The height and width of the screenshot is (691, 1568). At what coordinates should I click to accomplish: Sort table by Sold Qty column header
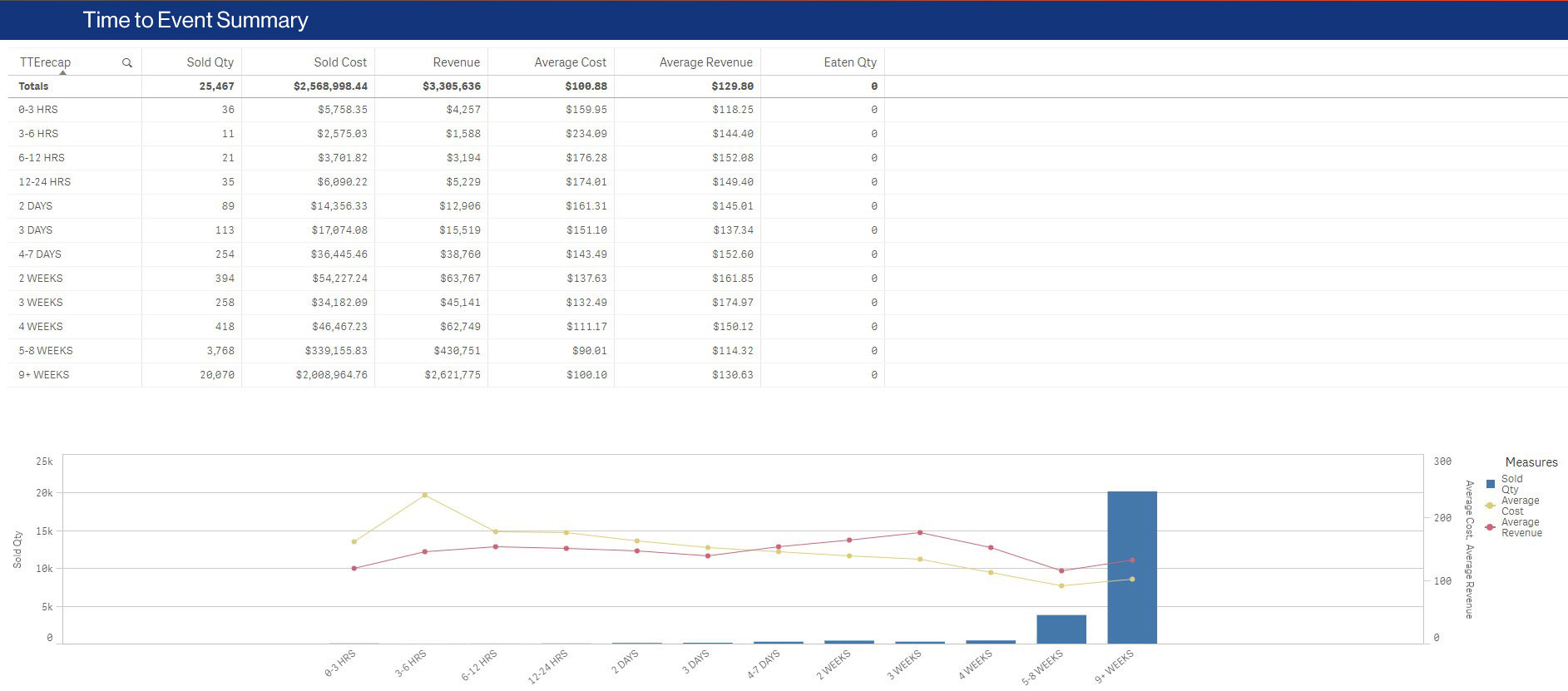pyautogui.click(x=210, y=62)
